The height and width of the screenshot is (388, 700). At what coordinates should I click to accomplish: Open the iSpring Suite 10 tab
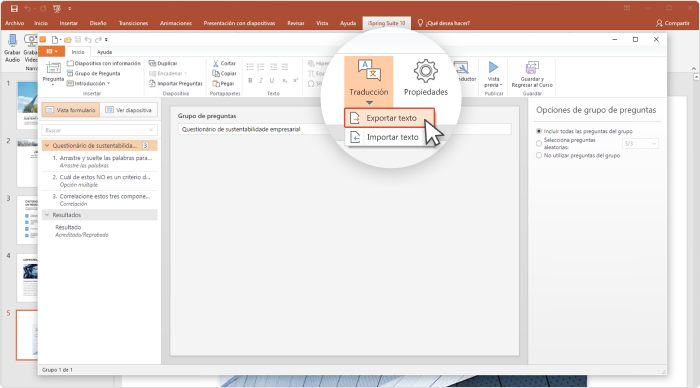pos(387,23)
